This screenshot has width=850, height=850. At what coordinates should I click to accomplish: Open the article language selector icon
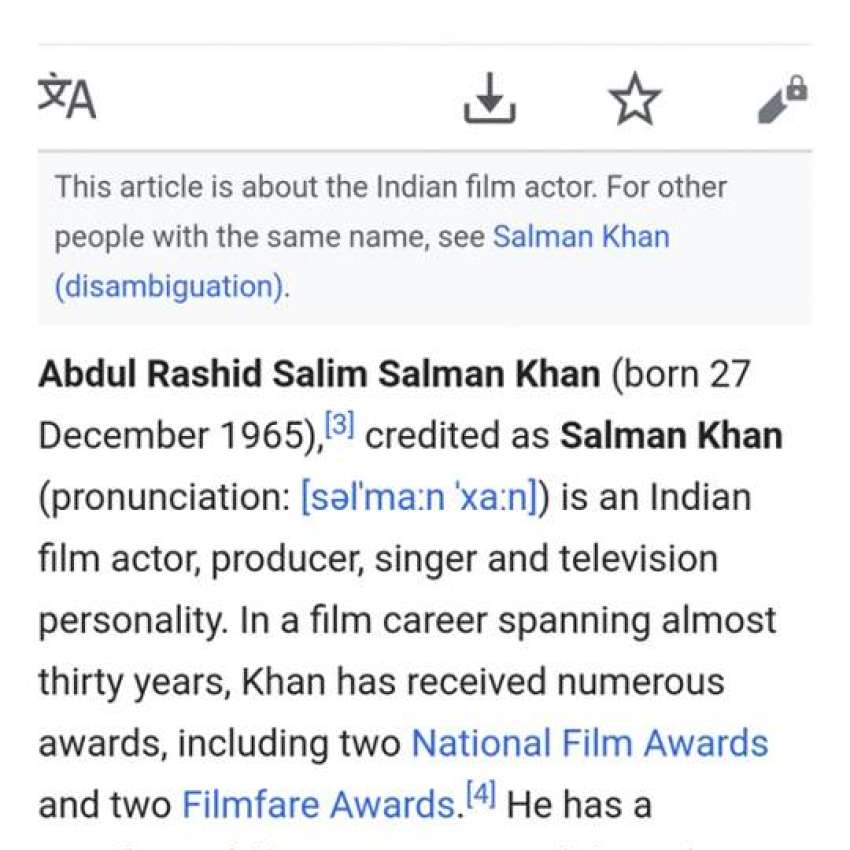[x=67, y=96]
